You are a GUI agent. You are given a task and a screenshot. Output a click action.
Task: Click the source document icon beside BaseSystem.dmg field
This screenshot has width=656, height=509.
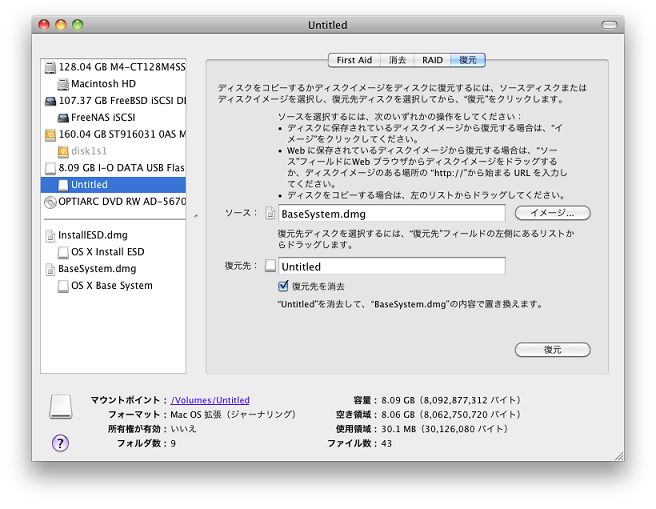270,213
